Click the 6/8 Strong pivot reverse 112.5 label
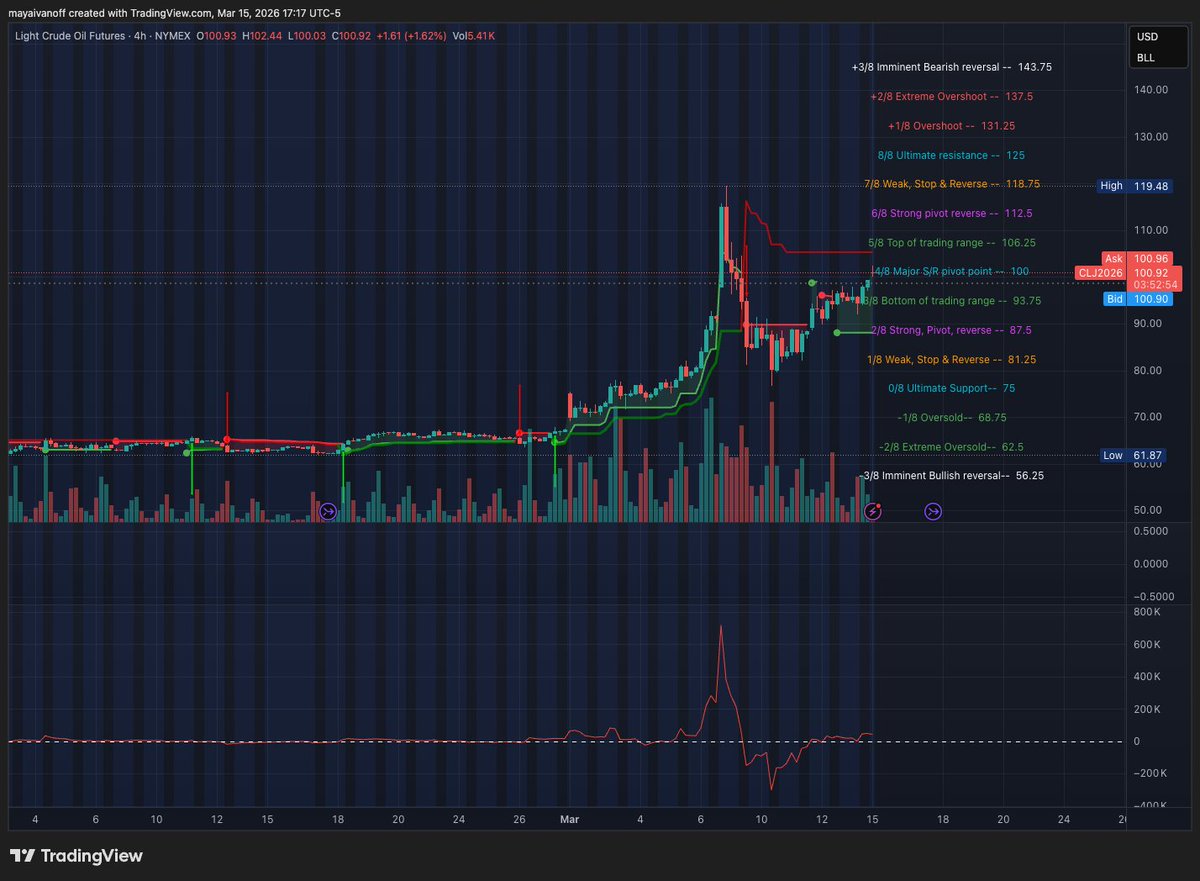Image resolution: width=1200 pixels, height=881 pixels. [x=952, y=213]
